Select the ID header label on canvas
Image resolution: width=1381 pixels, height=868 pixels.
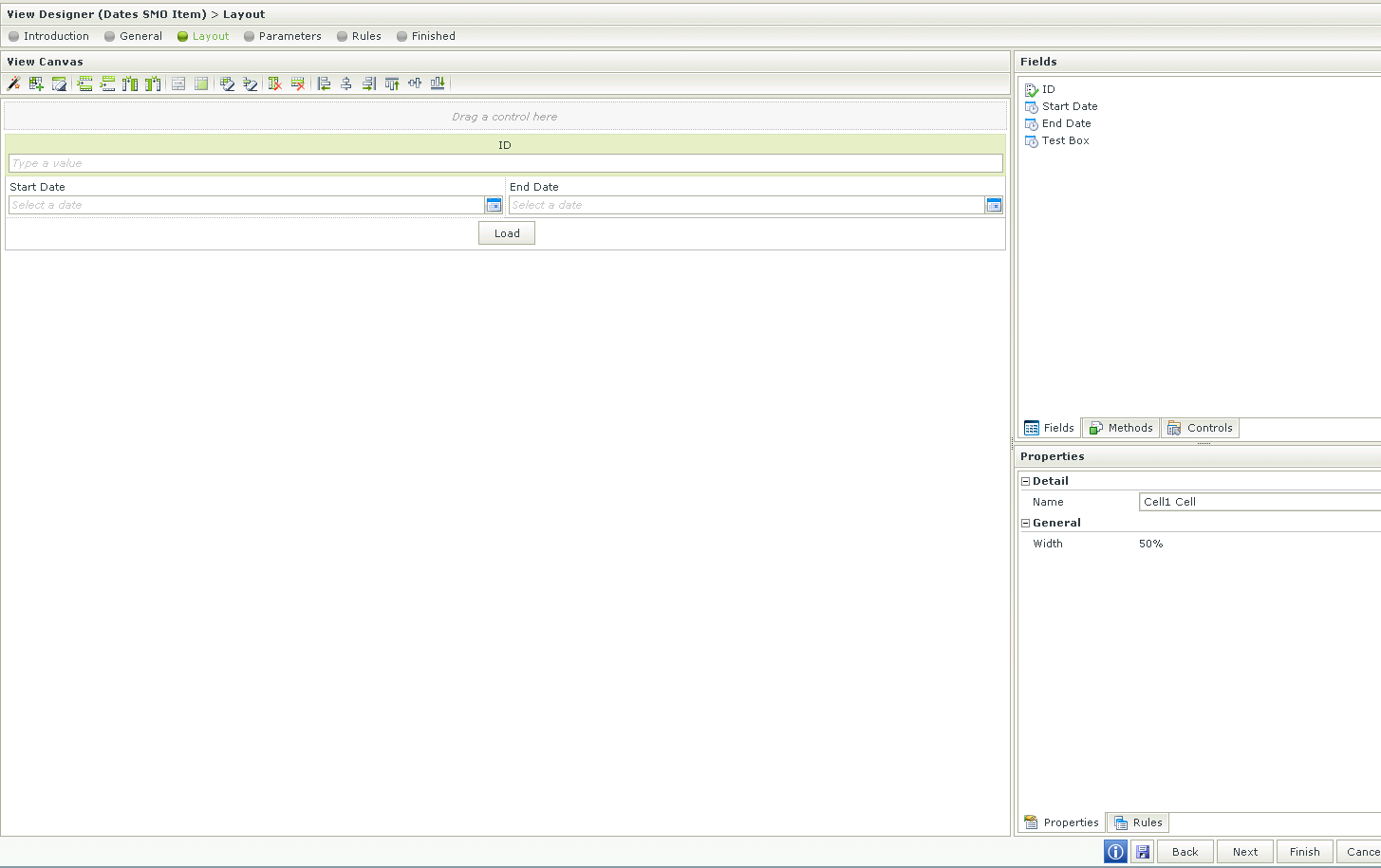click(505, 145)
